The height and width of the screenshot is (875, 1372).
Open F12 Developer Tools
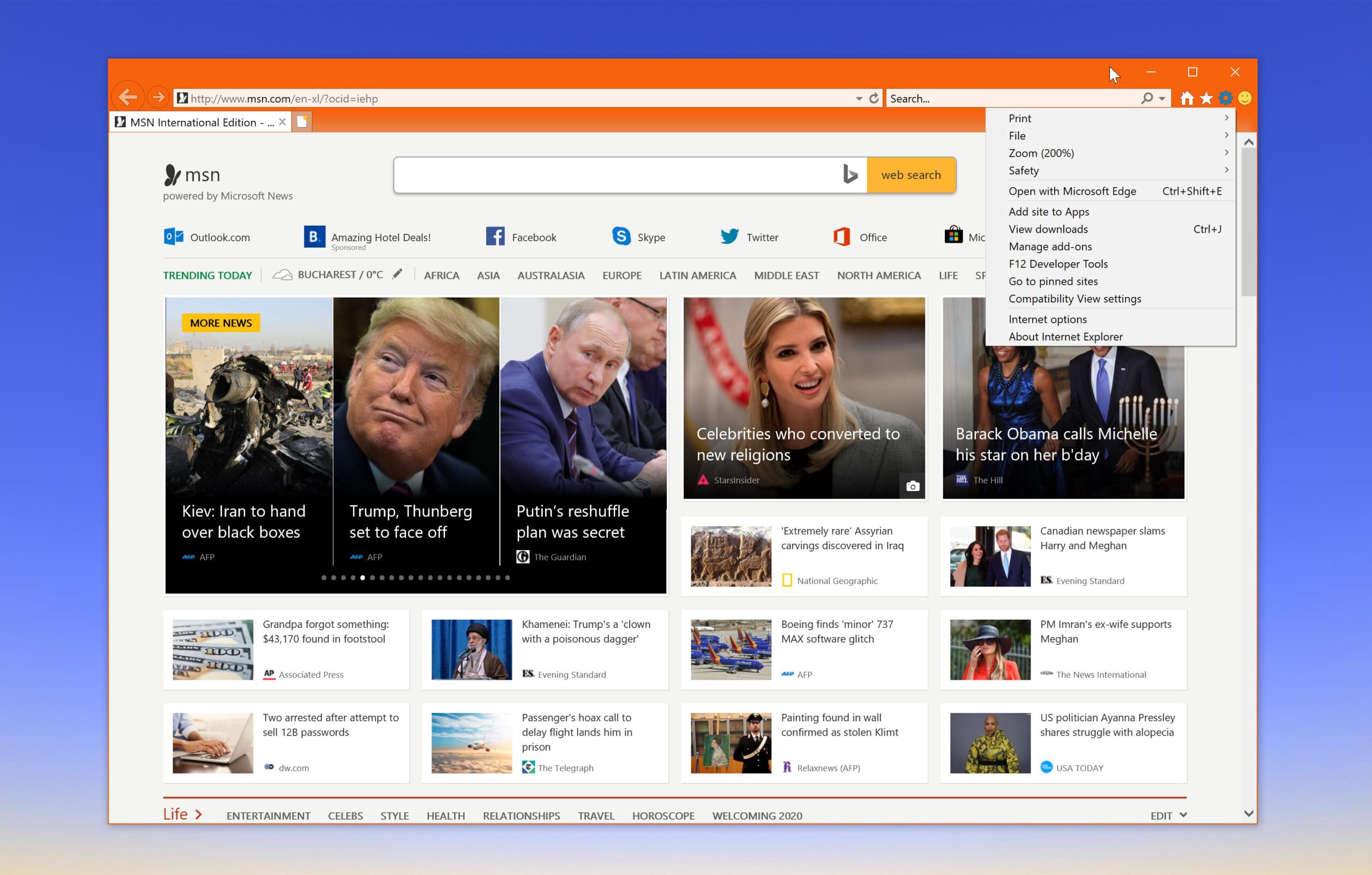(x=1110, y=264)
